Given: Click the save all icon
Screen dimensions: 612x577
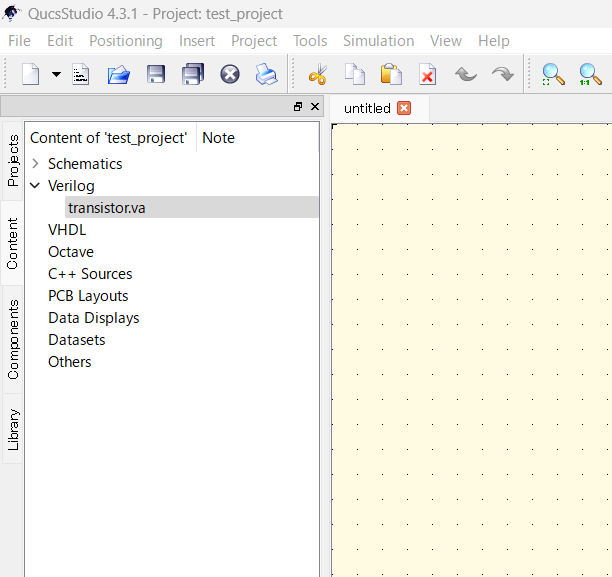Looking at the screenshot, I should click(x=193, y=74).
